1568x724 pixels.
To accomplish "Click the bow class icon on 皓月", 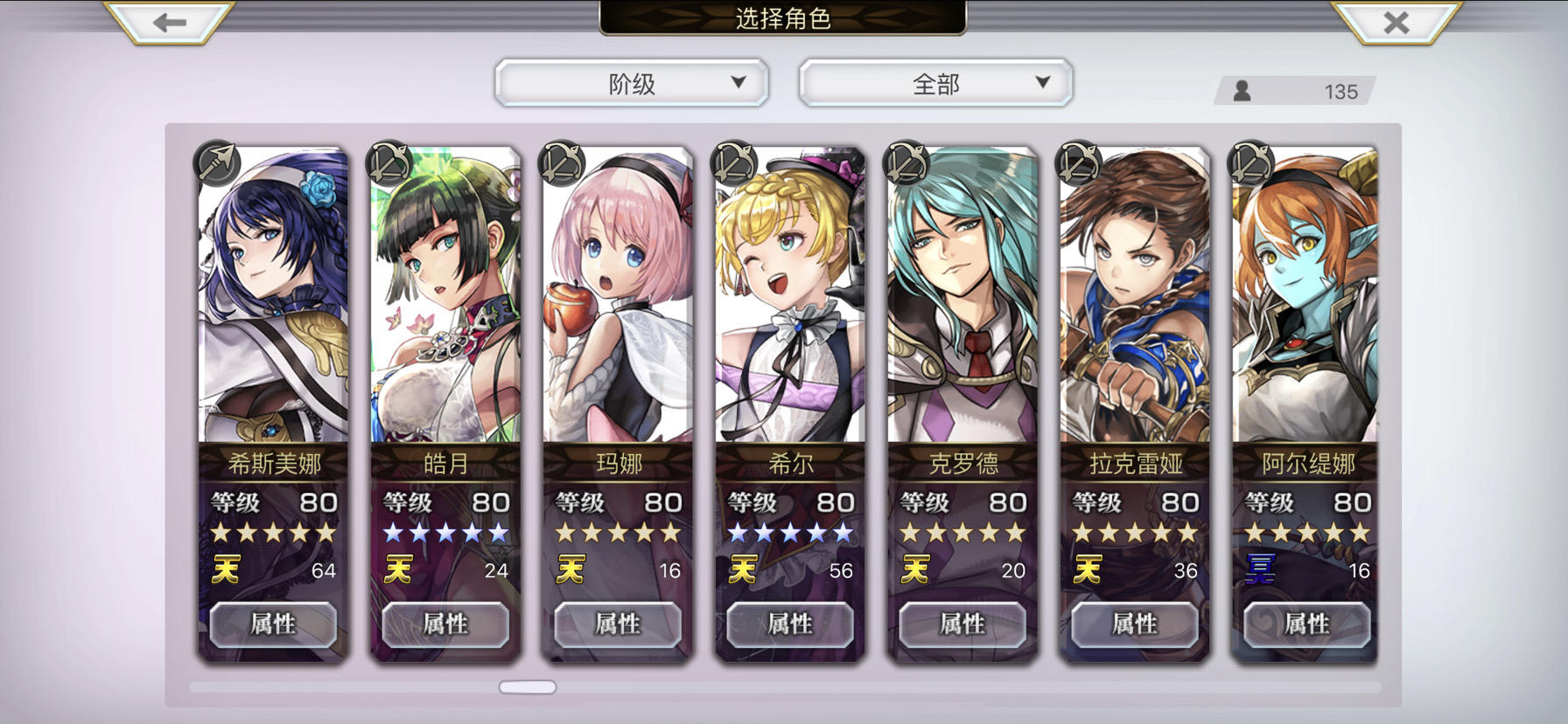I will pyautogui.click(x=389, y=163).
